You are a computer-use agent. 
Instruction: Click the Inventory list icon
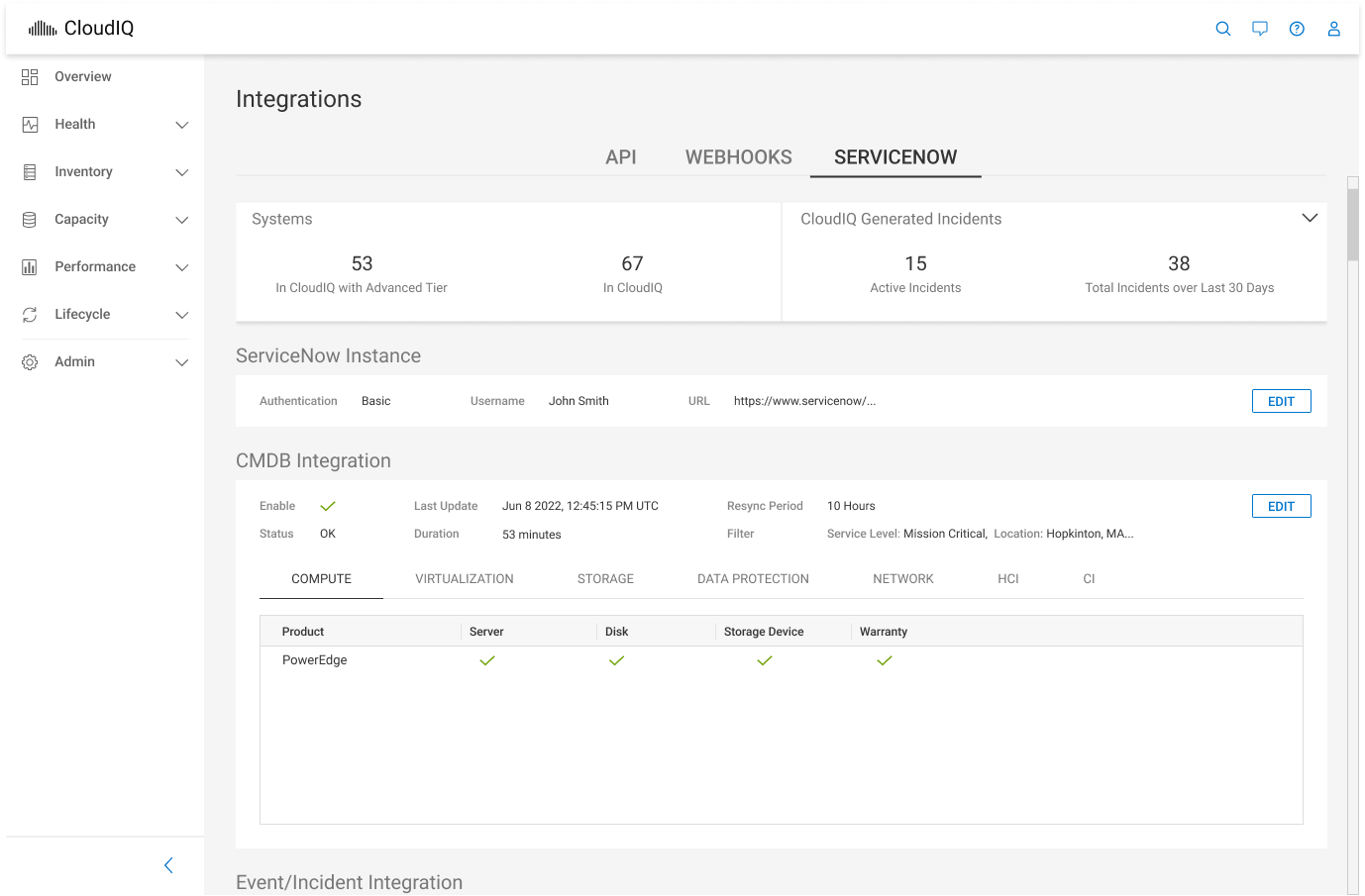(30, 172)
